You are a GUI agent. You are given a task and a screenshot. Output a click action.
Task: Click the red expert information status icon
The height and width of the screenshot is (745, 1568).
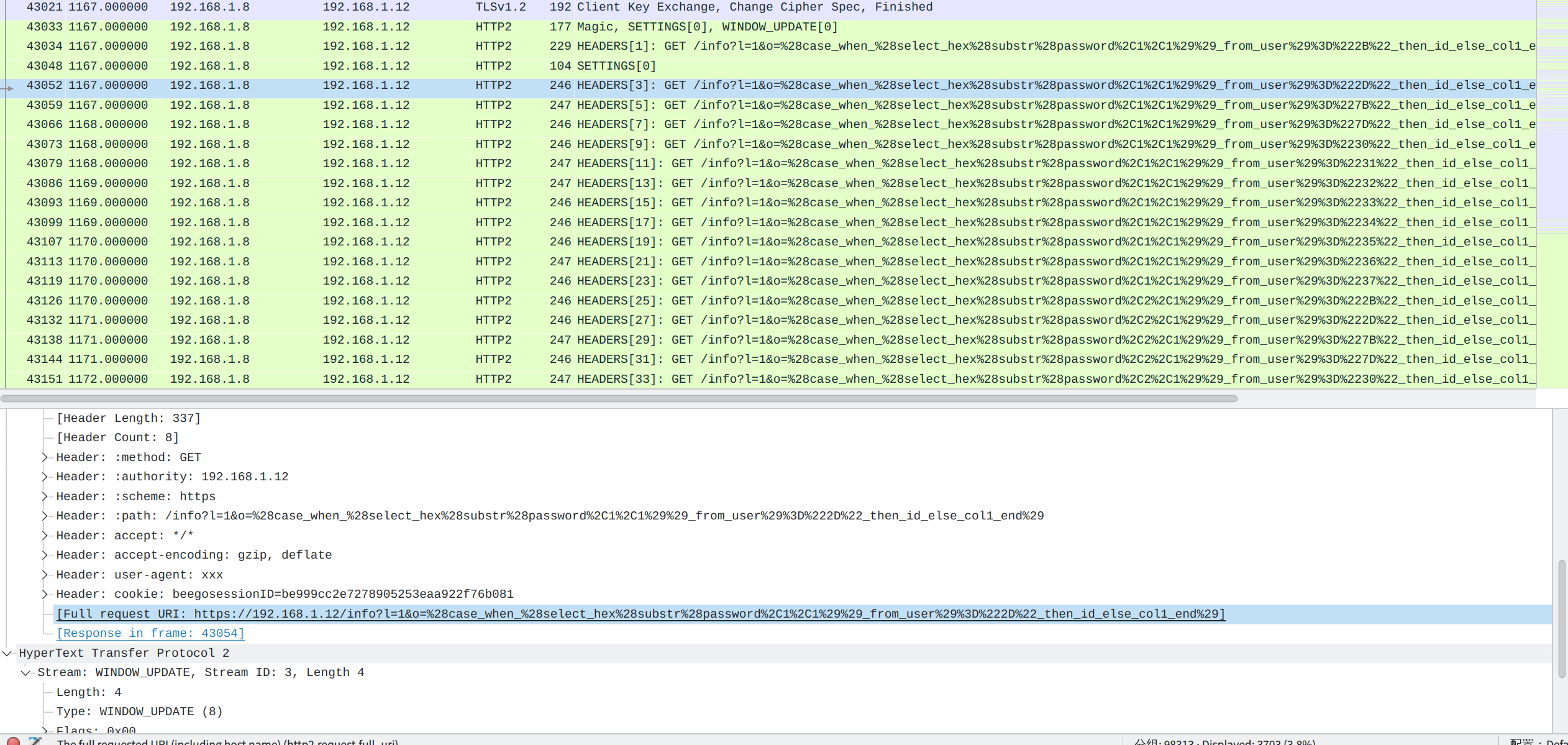[13, 741]
